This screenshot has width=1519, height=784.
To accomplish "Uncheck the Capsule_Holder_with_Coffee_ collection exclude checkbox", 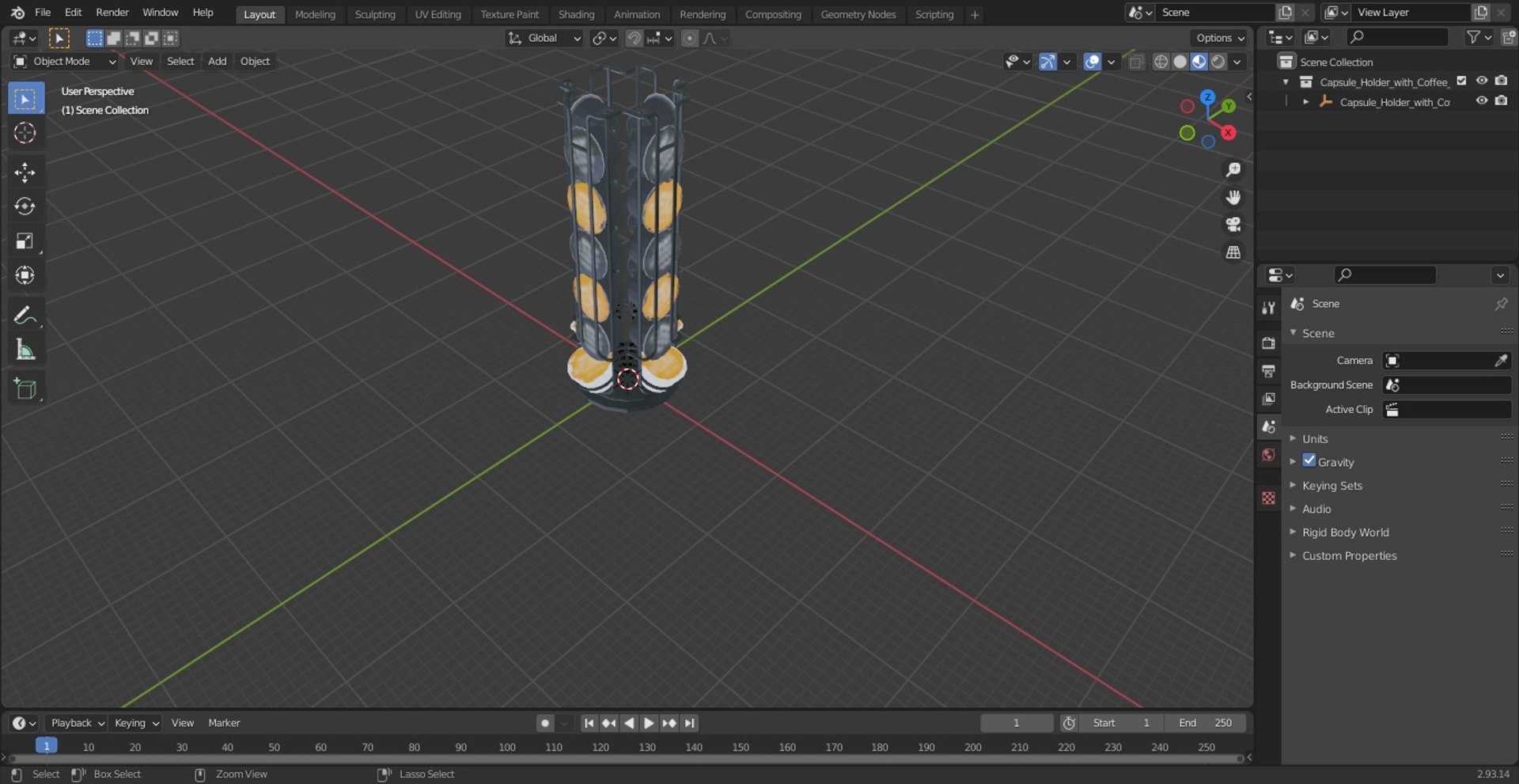I will (x=1462, y=81).
